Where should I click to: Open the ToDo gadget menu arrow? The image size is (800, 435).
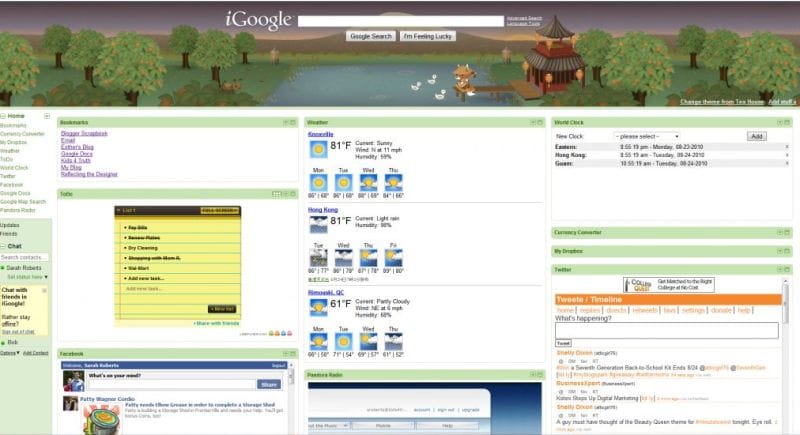coord(286,194)
